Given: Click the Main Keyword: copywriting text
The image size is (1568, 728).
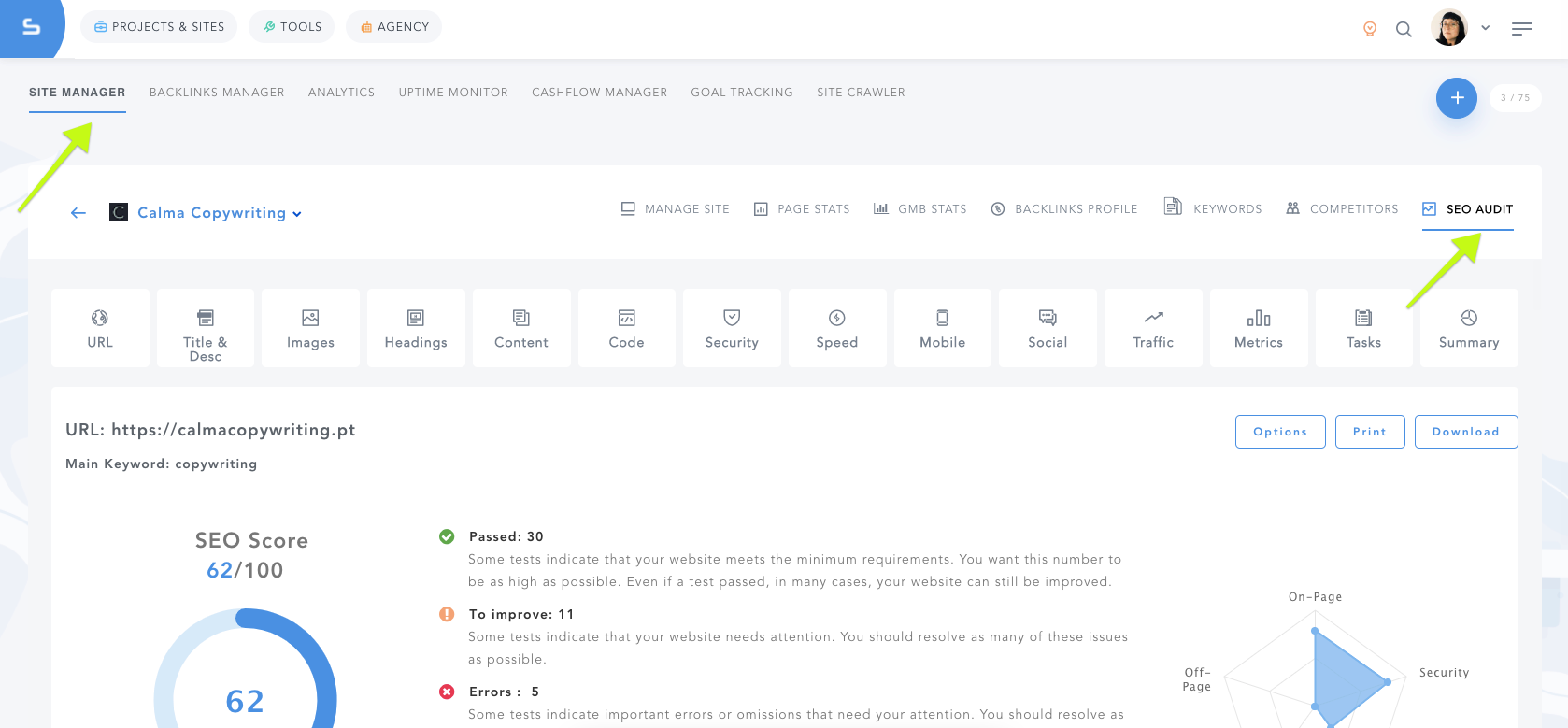Looking at the screenshot, I should pos(161,464).
